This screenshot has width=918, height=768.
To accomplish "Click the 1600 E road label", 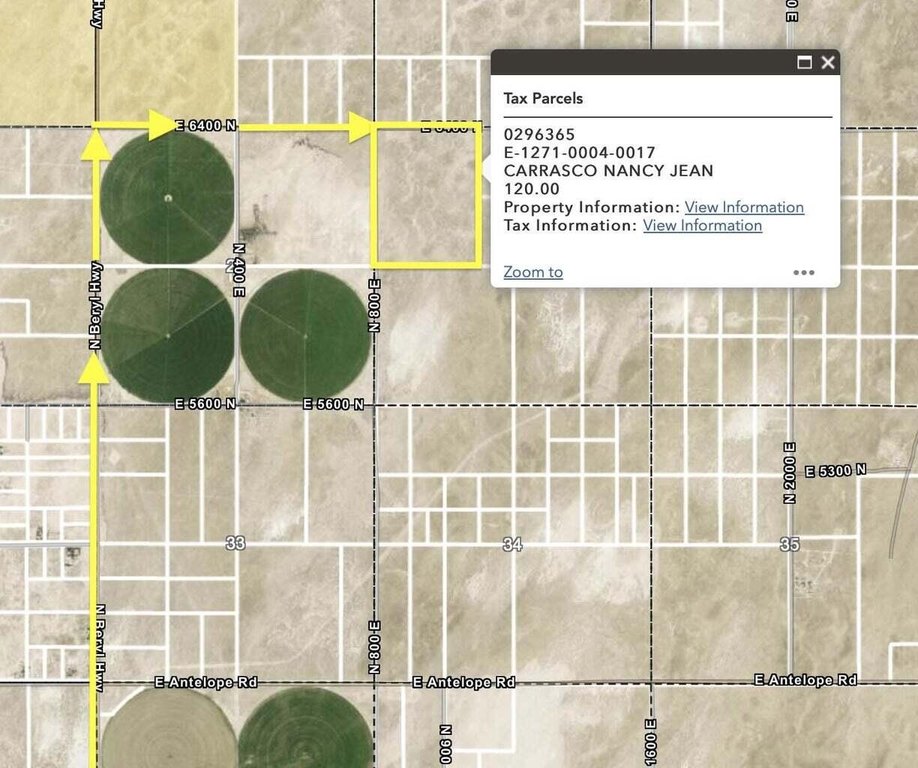I will [x=651, y=738].
